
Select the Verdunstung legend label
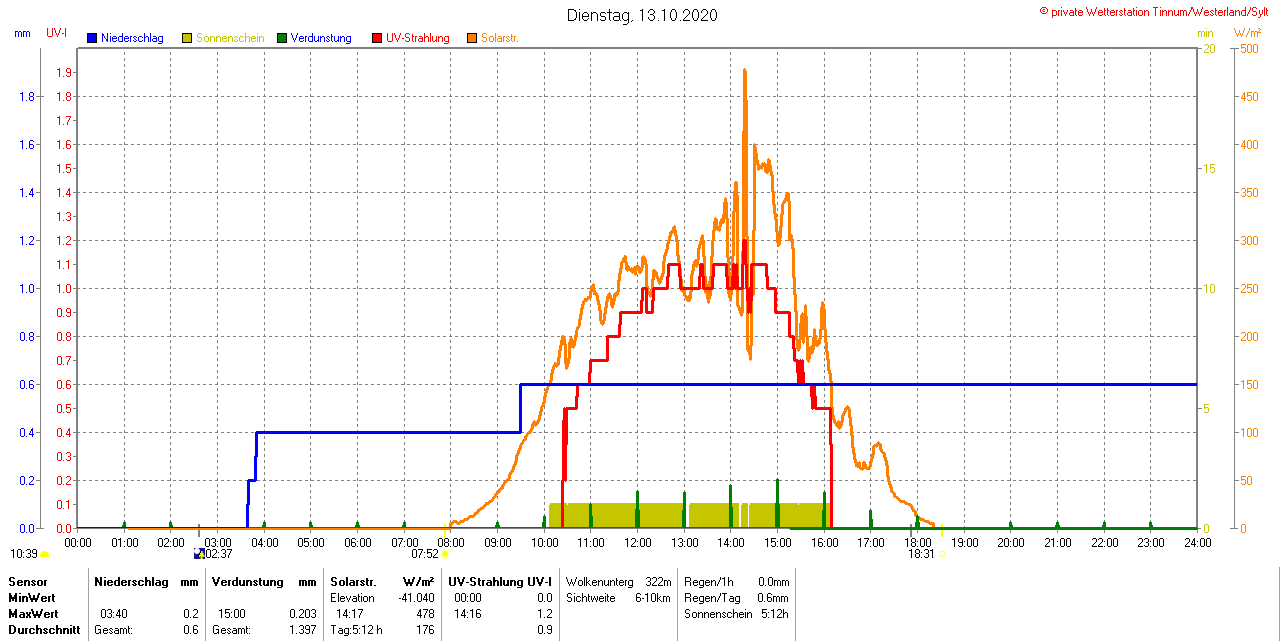[x=321, y=38]
